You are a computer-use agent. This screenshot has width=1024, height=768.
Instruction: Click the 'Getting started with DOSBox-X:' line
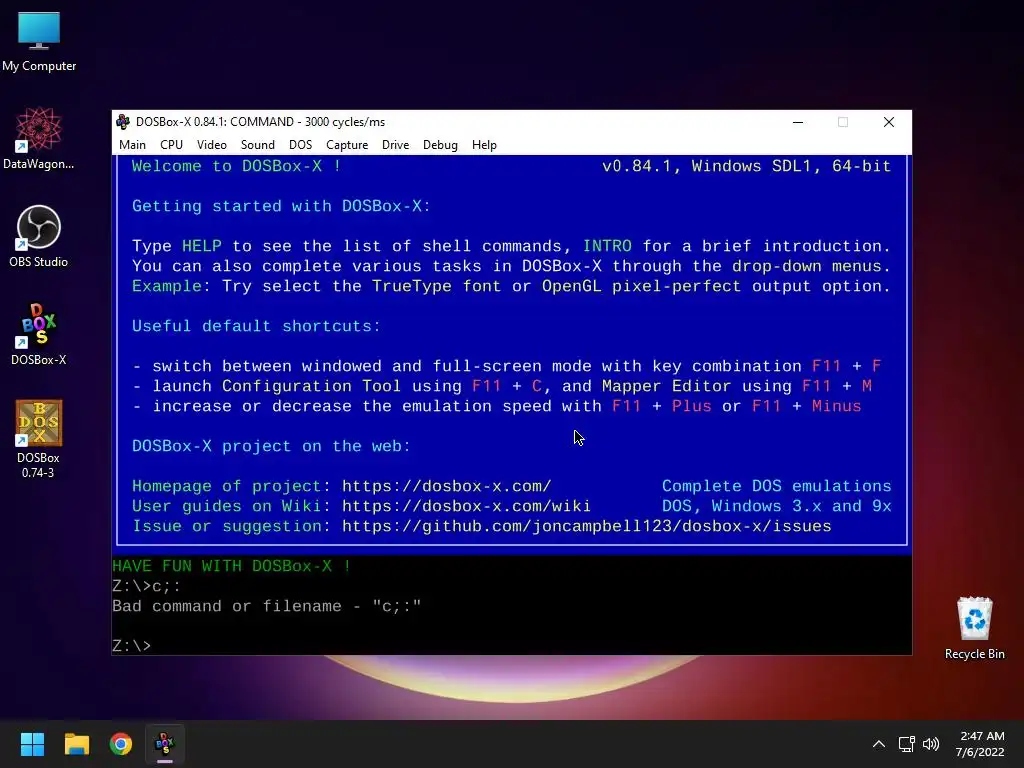click(281, 206)
